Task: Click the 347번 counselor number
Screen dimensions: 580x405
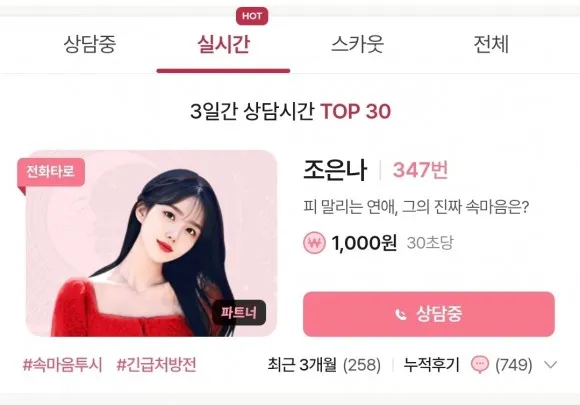Action: pos(420,170)
